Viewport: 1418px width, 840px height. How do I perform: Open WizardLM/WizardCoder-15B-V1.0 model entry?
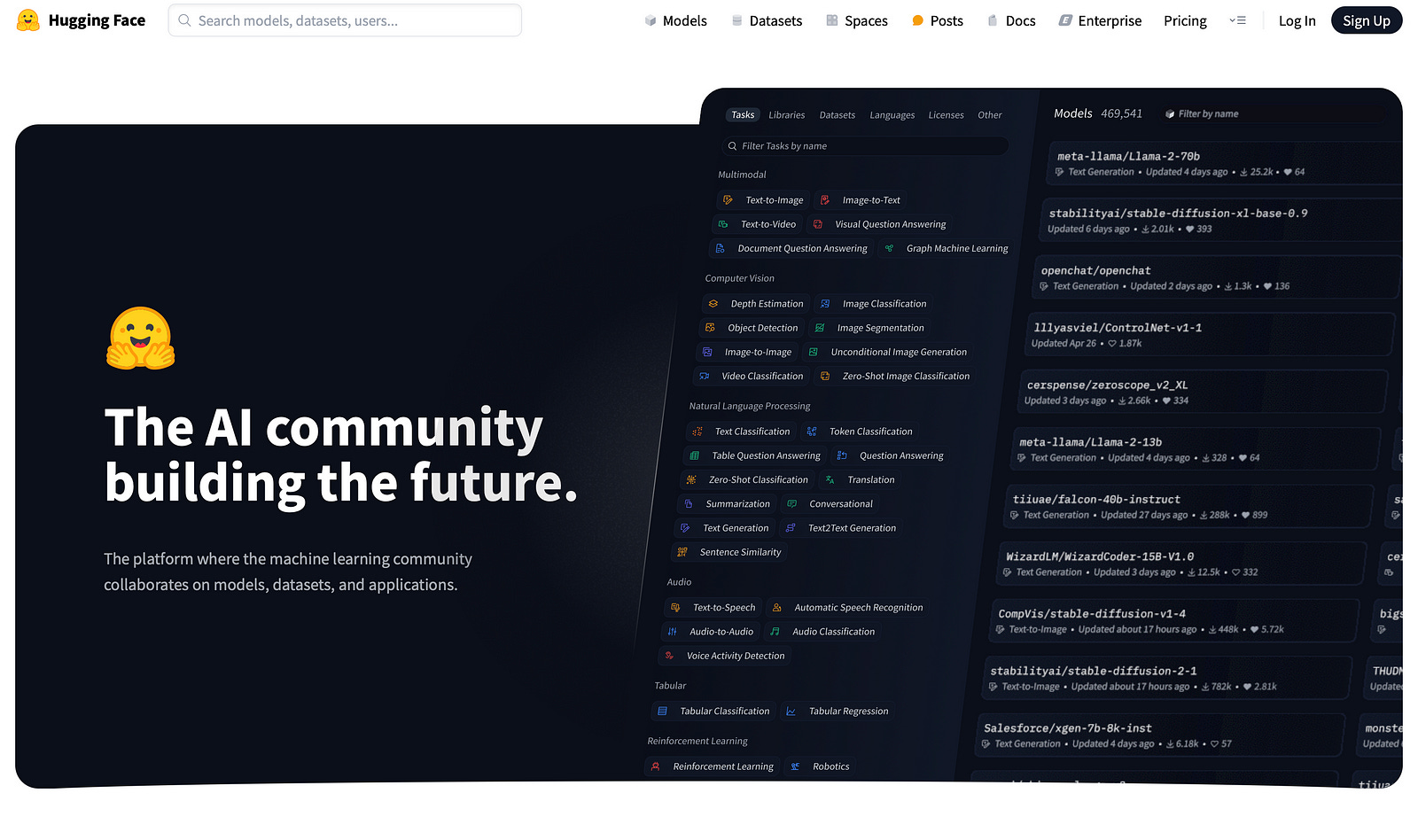point(1181,564)
